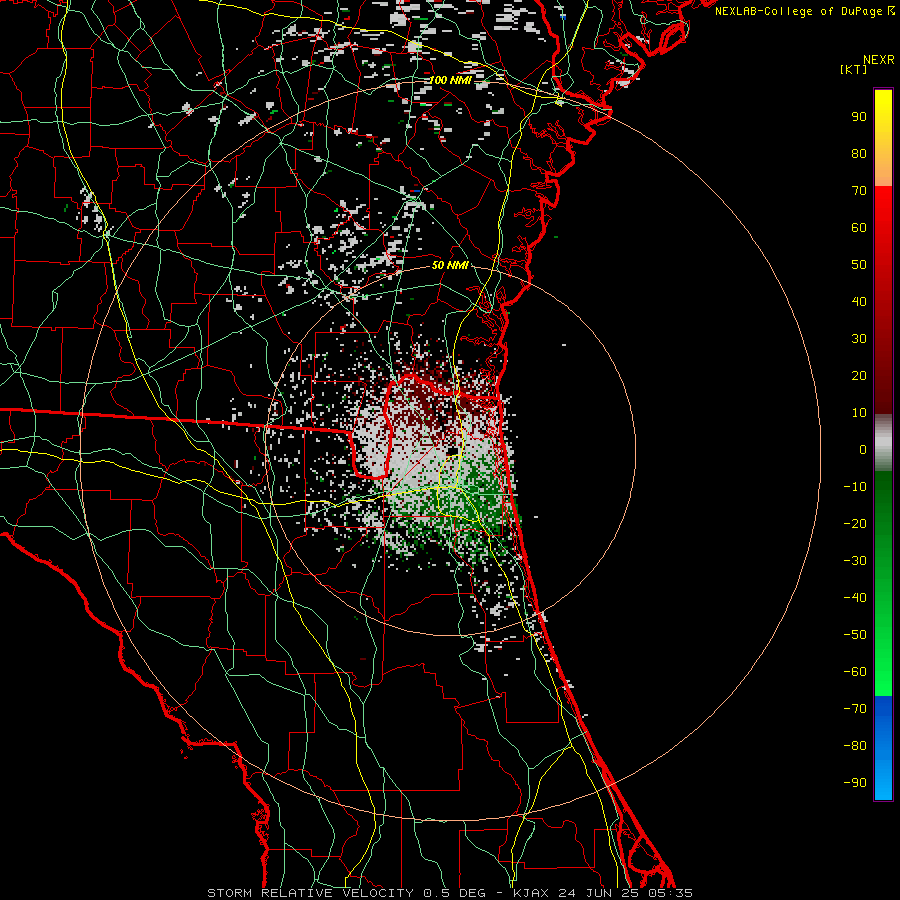
Task: Click the -90 value on the velocity scale
Action: coord(855,783)
